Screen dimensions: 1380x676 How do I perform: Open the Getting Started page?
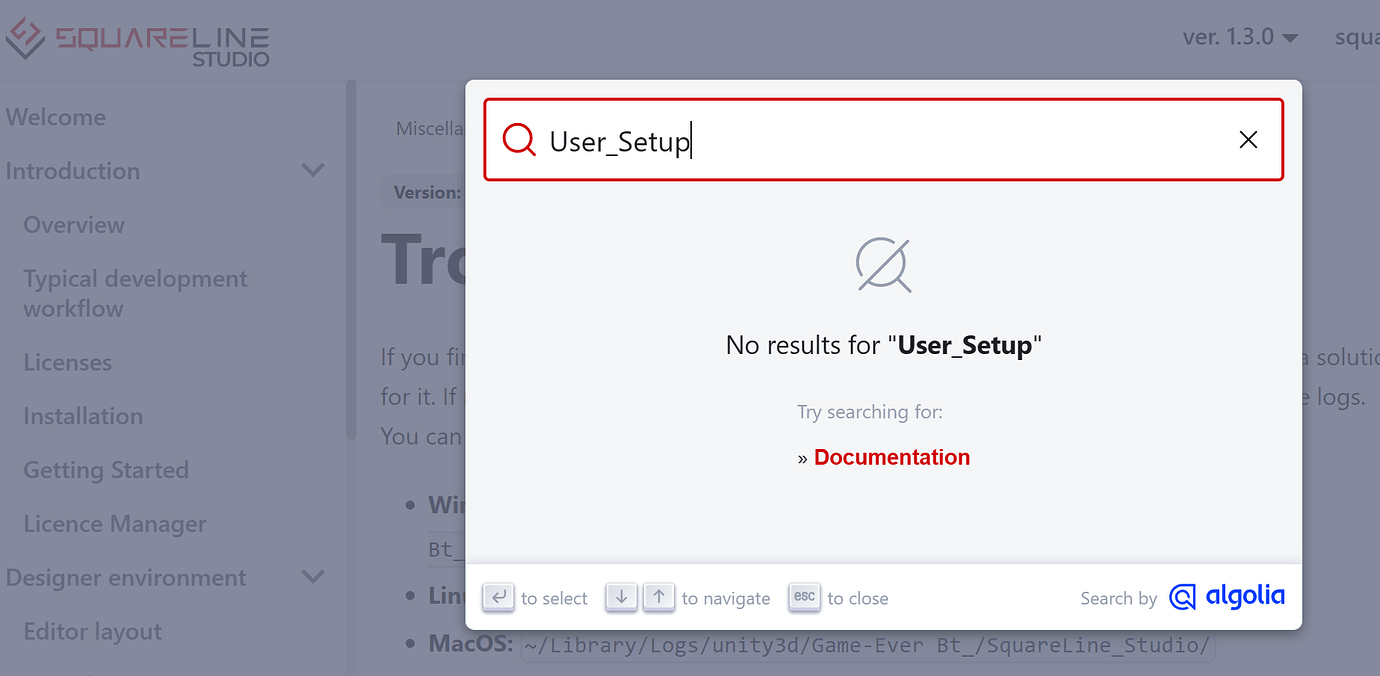coord(106,470)
